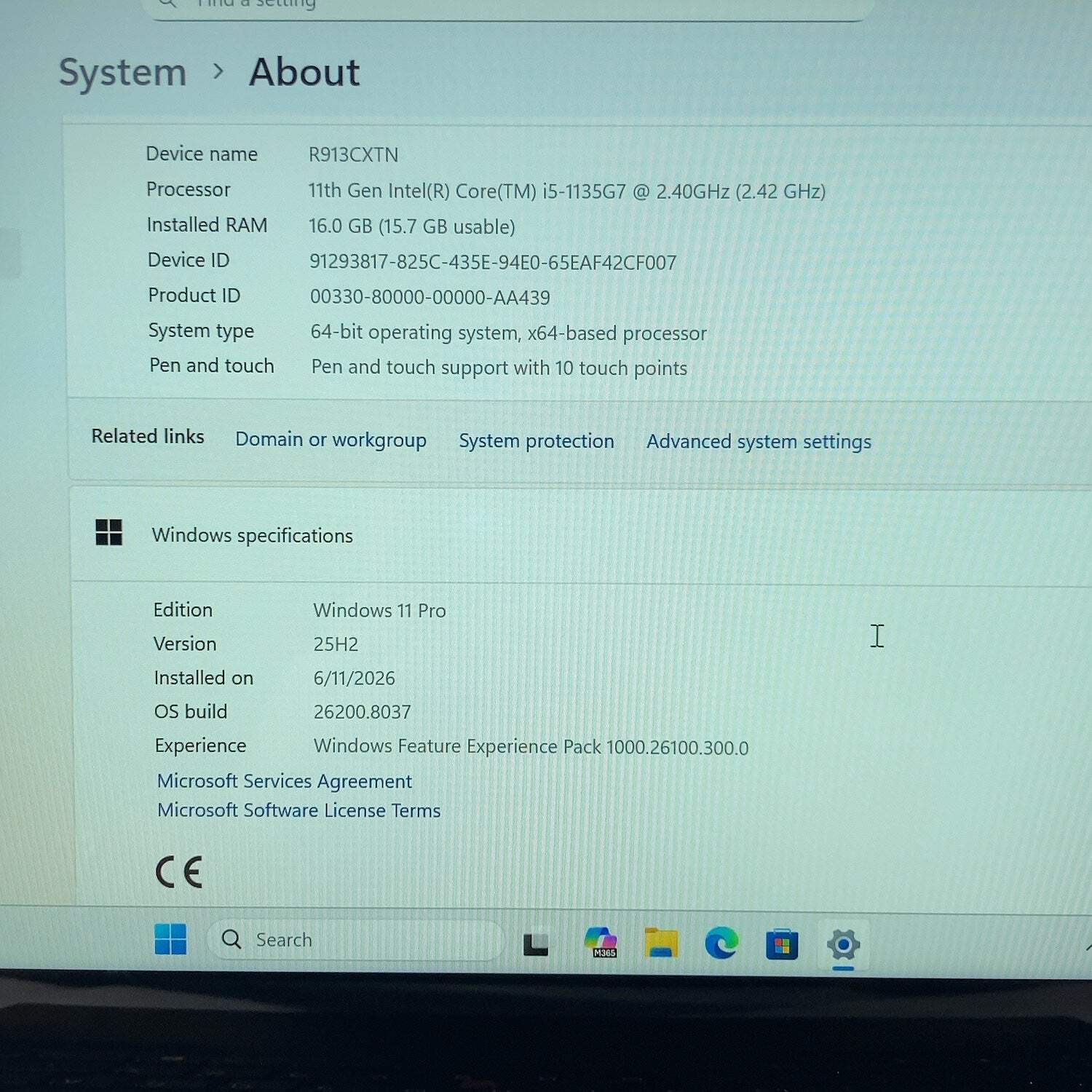Screen dimensions: 1092x1092
Task: Open Microsoft Store from taskbar
Action: [782, 944]
